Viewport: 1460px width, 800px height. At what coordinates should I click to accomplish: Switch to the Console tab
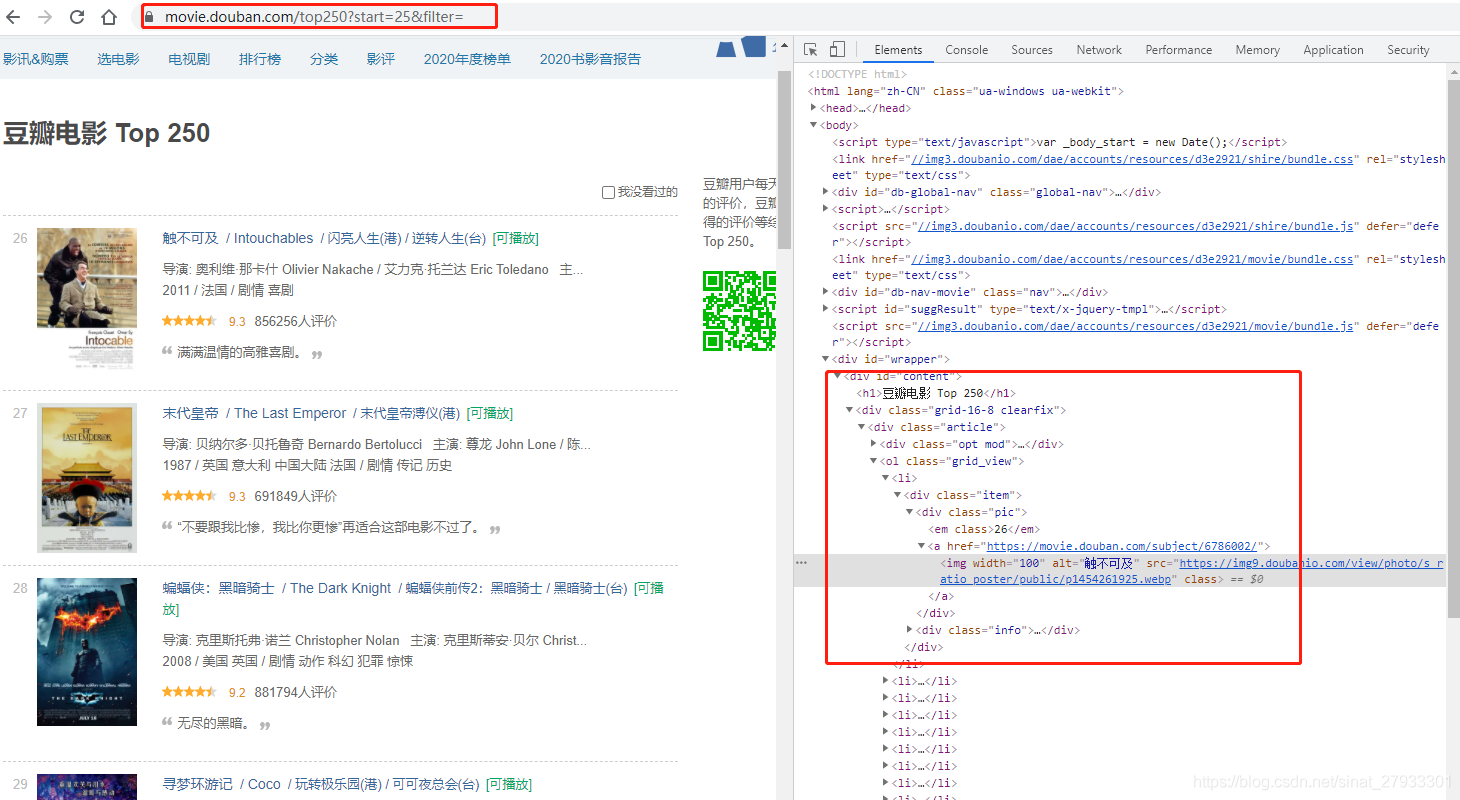pos(967,50)
